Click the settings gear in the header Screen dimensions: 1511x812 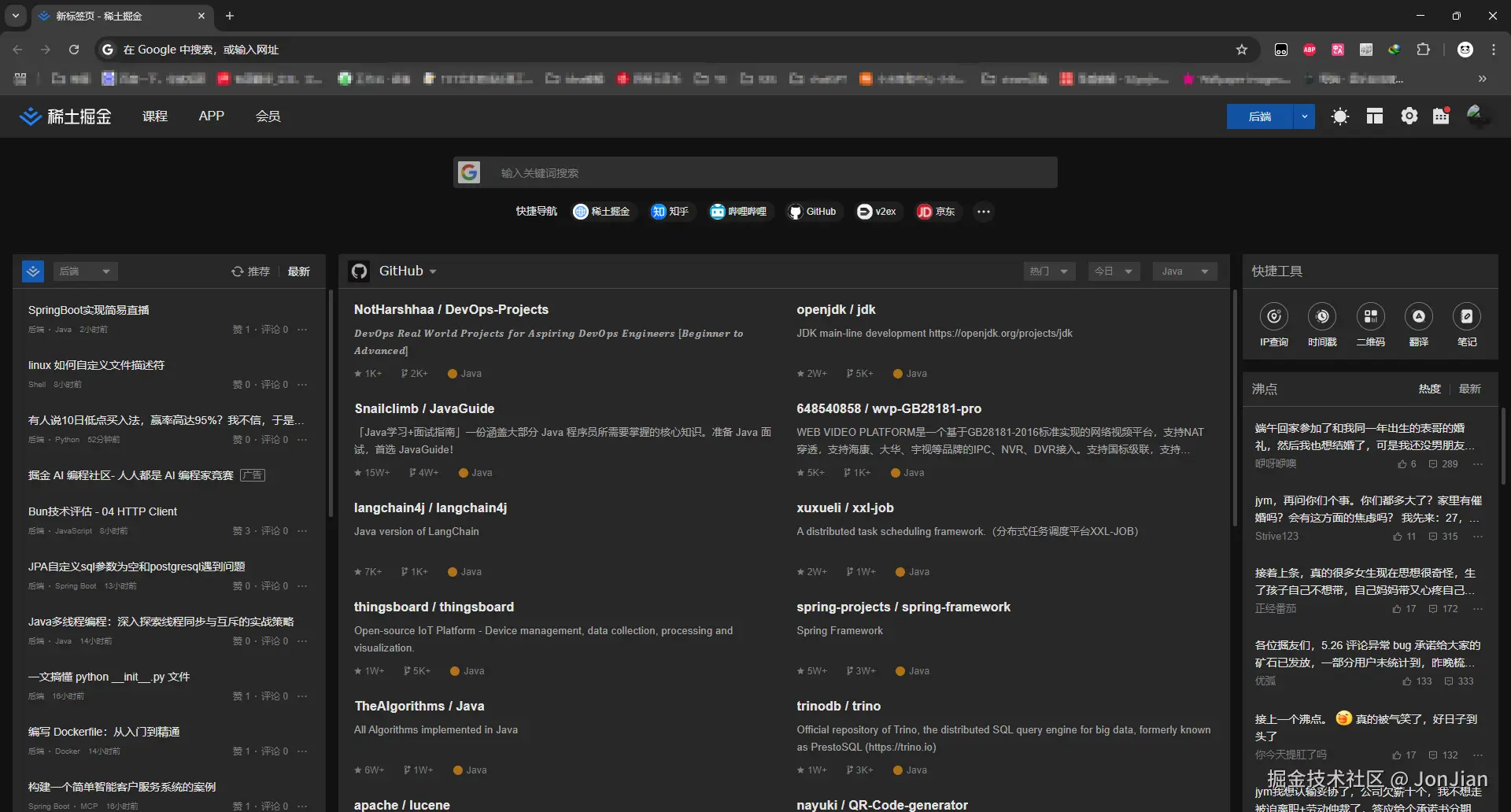[x=1409, y=116]
